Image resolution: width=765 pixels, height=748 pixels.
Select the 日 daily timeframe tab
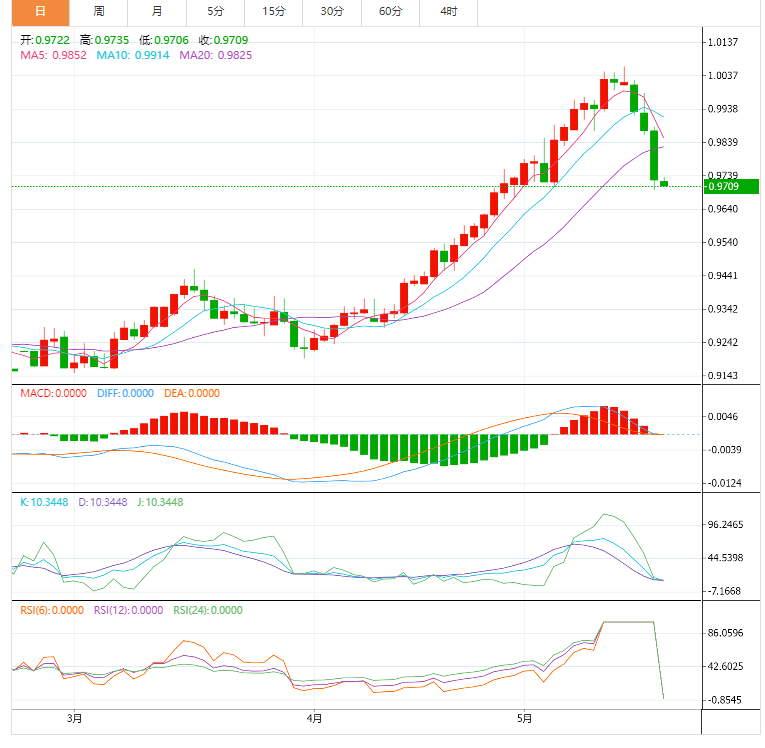click(x=40, y=12)
